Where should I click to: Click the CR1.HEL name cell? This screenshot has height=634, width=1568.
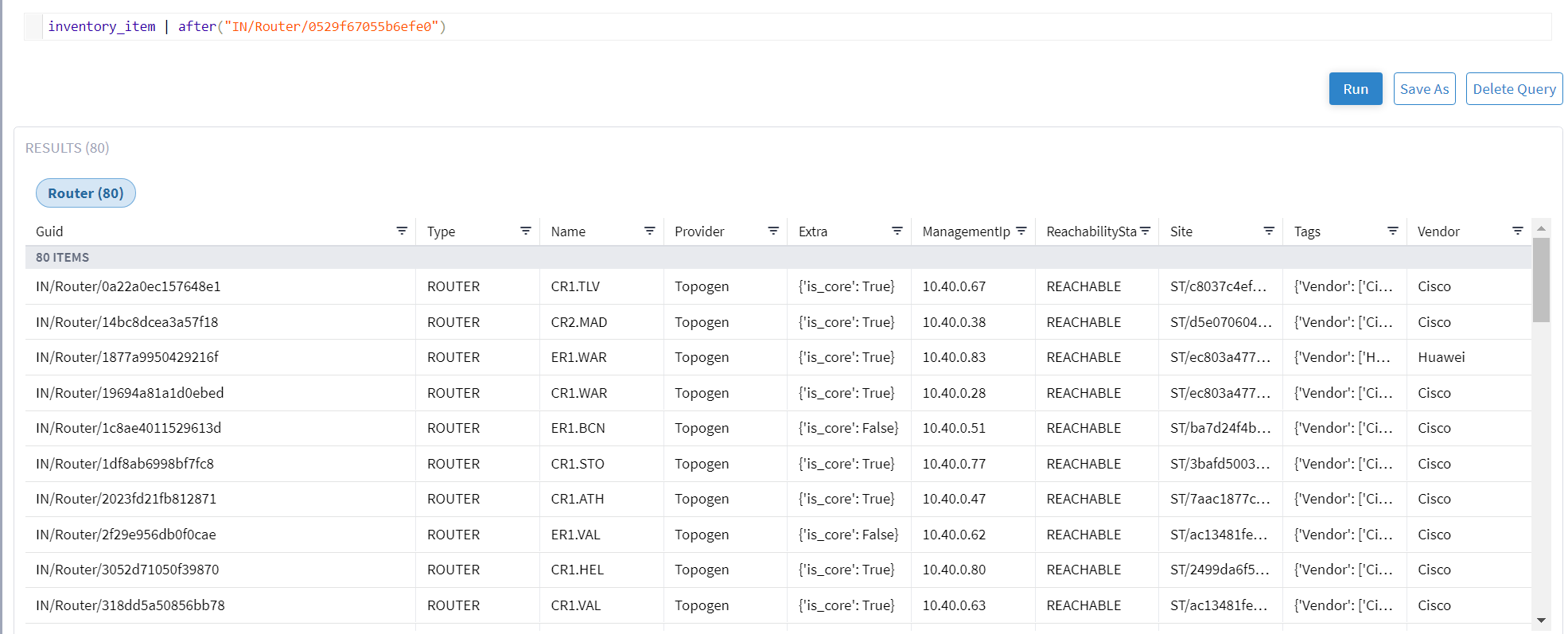click(578, 570)
